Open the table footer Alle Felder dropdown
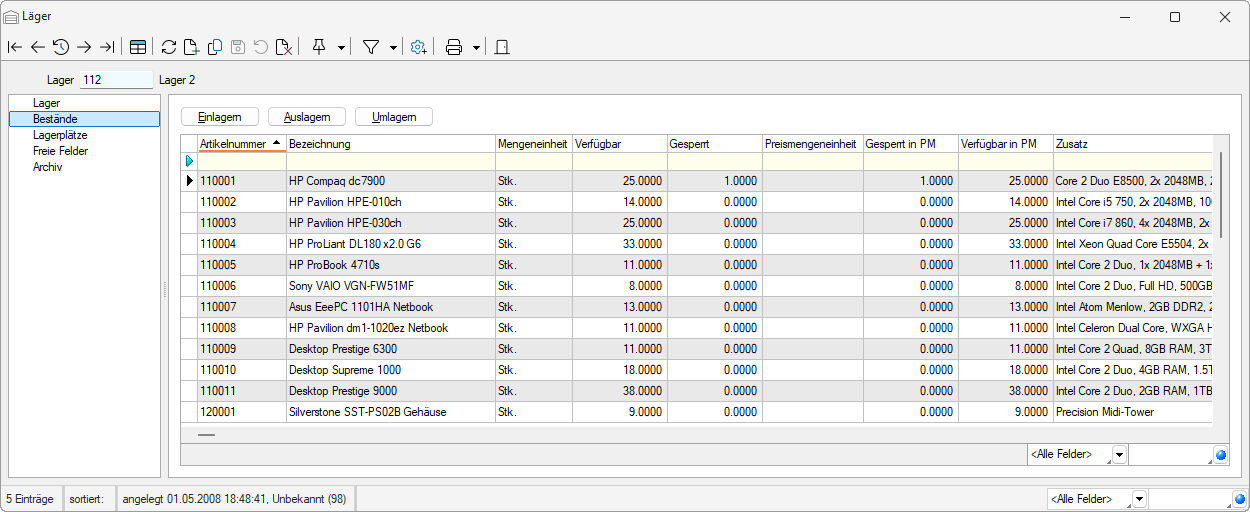The width and height of the screenshot is (1250, 512). click(x=1119, y=455)
